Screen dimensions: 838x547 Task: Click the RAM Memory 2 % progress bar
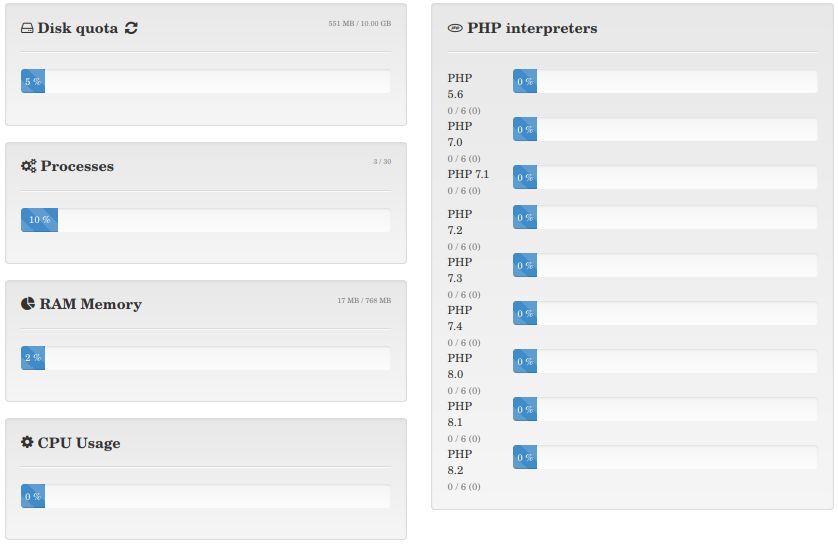pyautogui.click(x=205, y=358)
